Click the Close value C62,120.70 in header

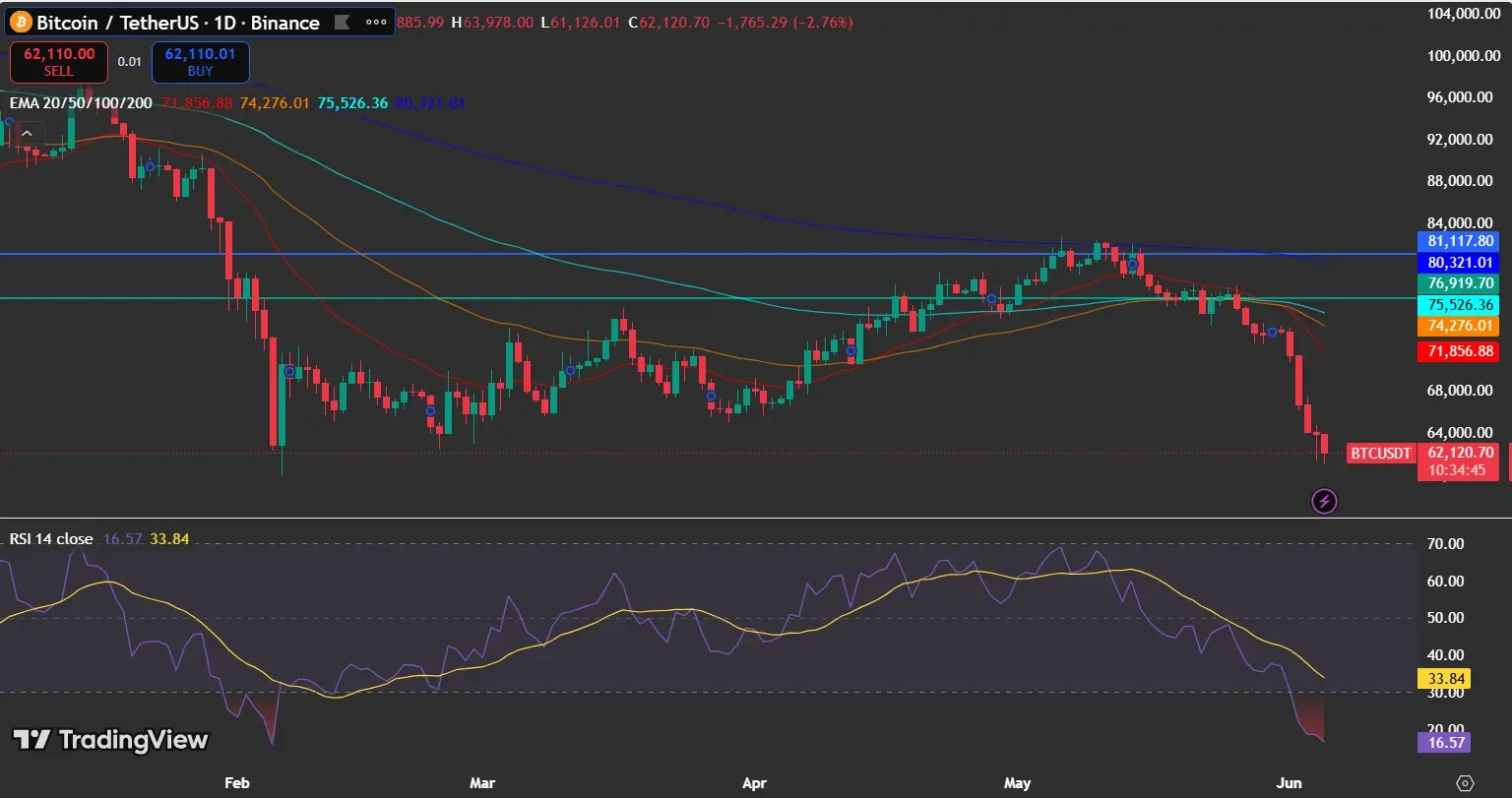(x=668, y=22)
